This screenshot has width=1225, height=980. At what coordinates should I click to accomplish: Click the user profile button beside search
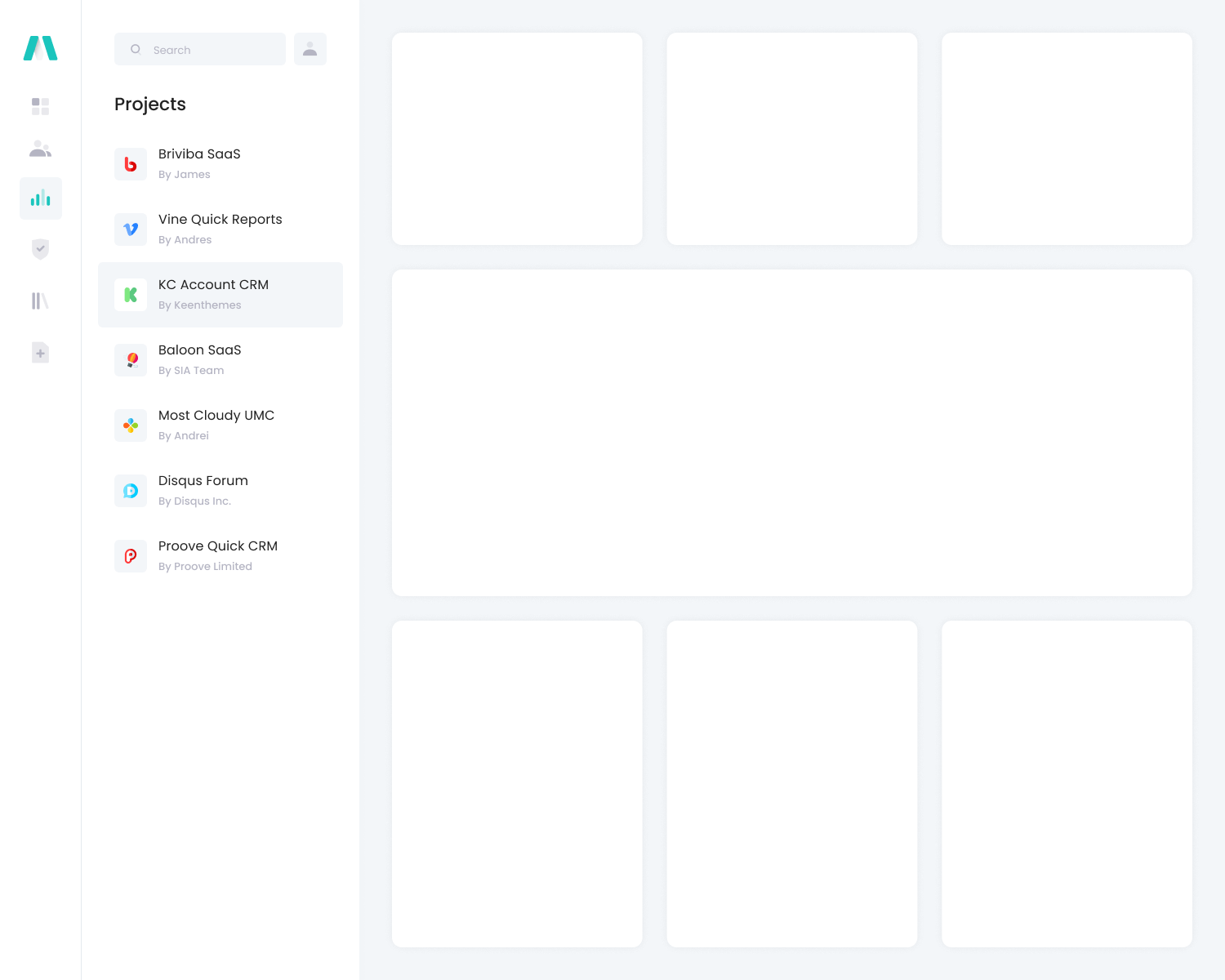[310, 49]
